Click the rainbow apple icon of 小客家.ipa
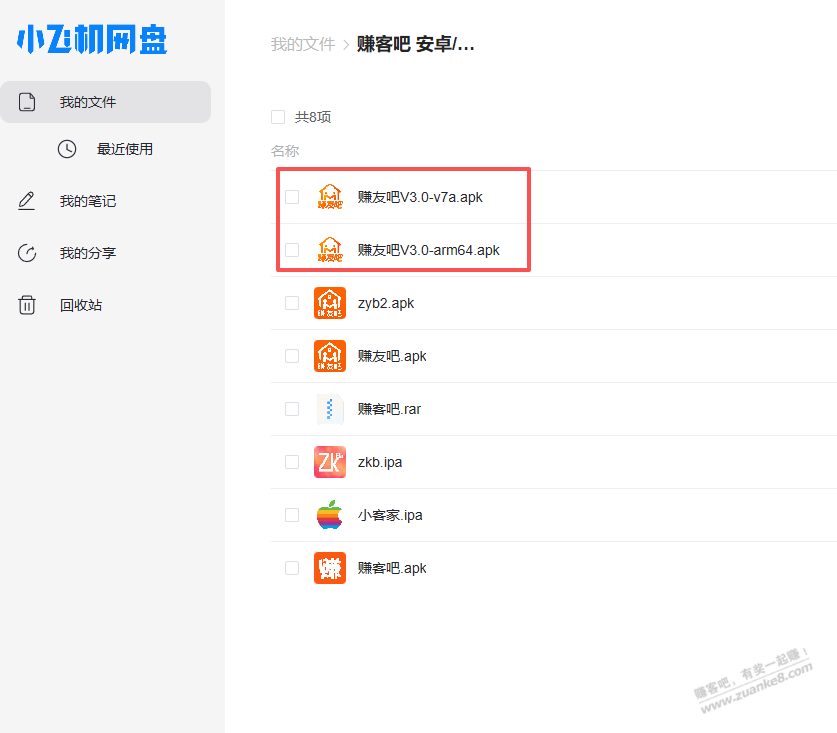This screenshot has height=733, width=837. (330, 515)
